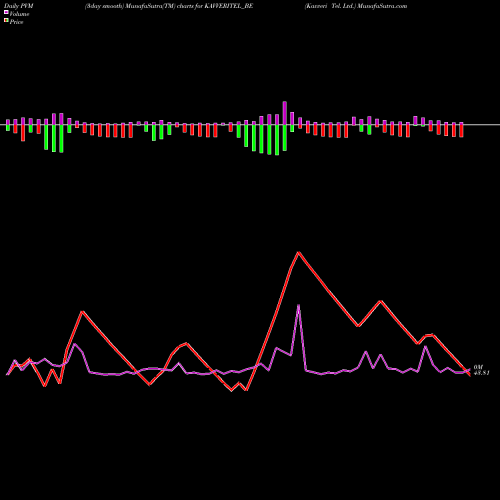
Task: Click the Price legend color swatch
Action: pos(6,20)
